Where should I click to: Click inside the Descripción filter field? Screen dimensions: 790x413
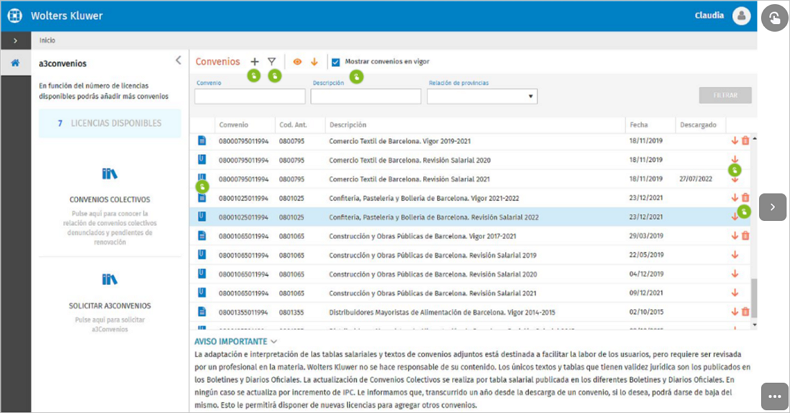366,96
